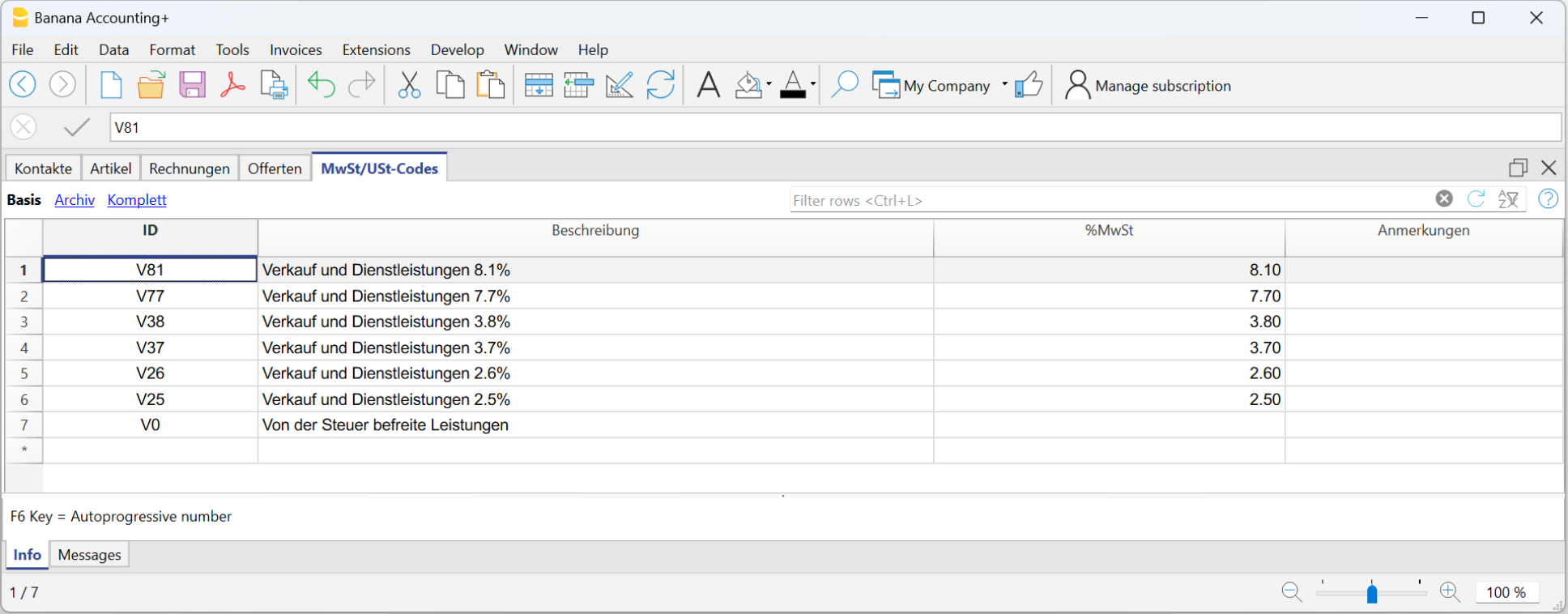The width and height of the screenshot is (1568, 614).
Task: Open the font character format icon
Action: coord(709,84)
